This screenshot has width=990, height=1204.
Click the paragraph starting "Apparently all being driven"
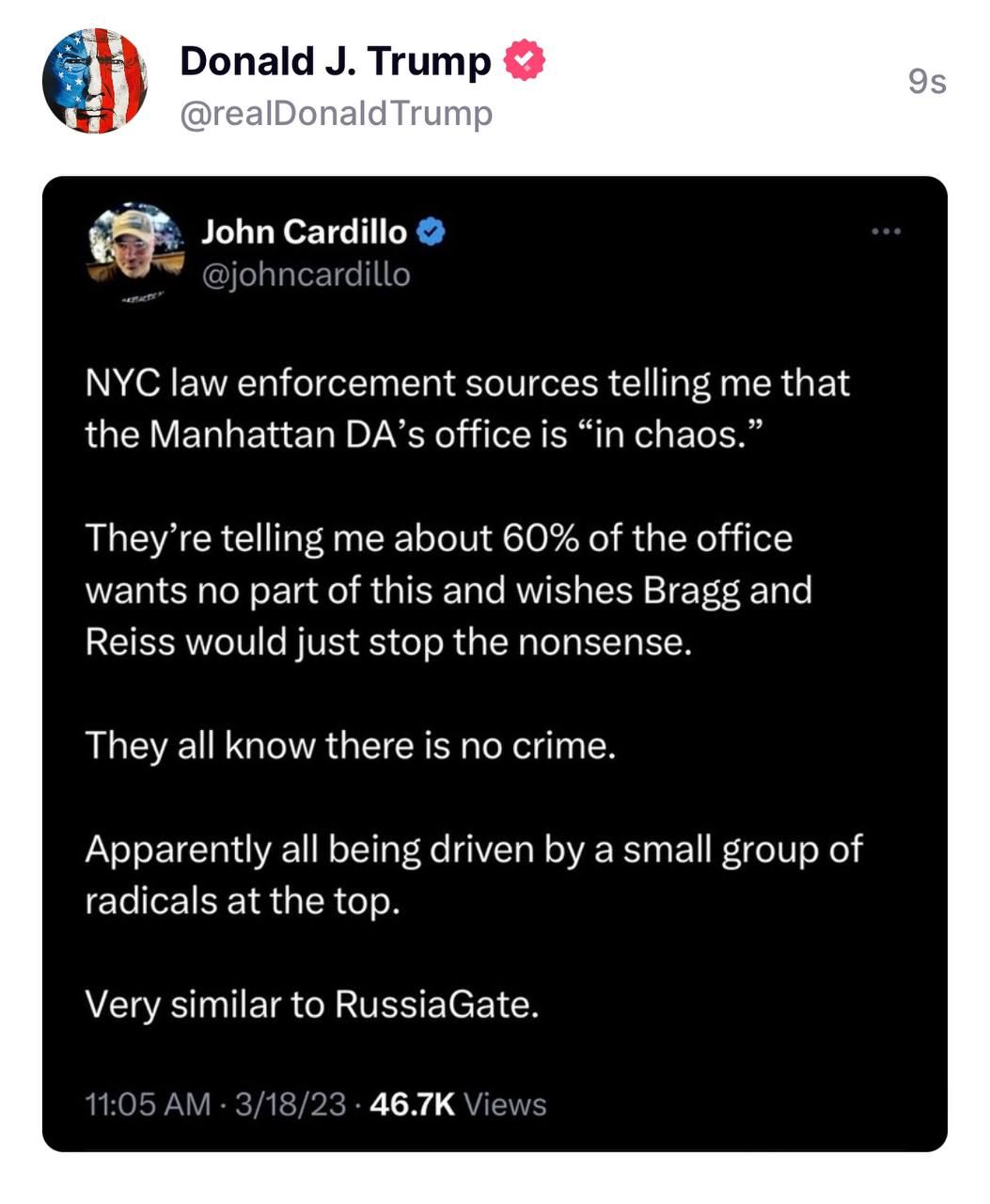pyautogui.click(x=473, y=875)
